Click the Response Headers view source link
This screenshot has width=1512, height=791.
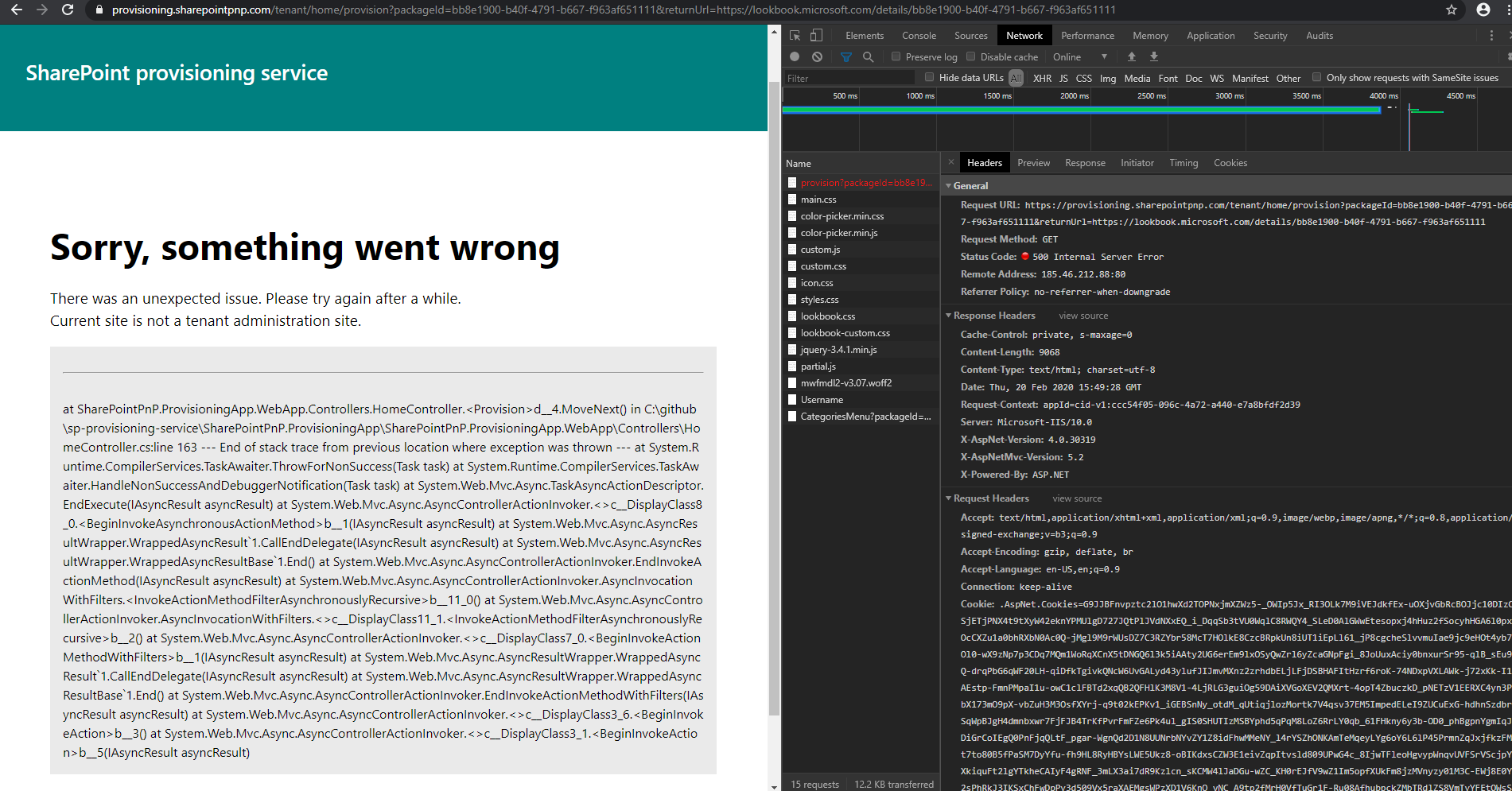(1083, 315)
